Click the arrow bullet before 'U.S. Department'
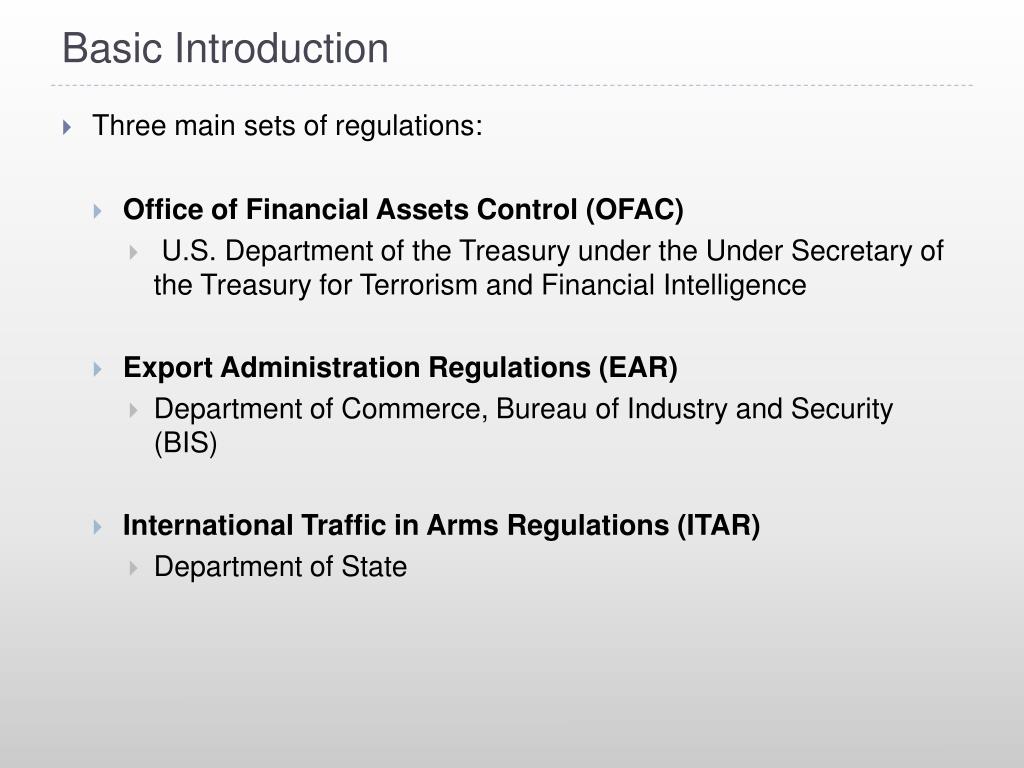Screen dimensions: 1024x768 (134, 252)
